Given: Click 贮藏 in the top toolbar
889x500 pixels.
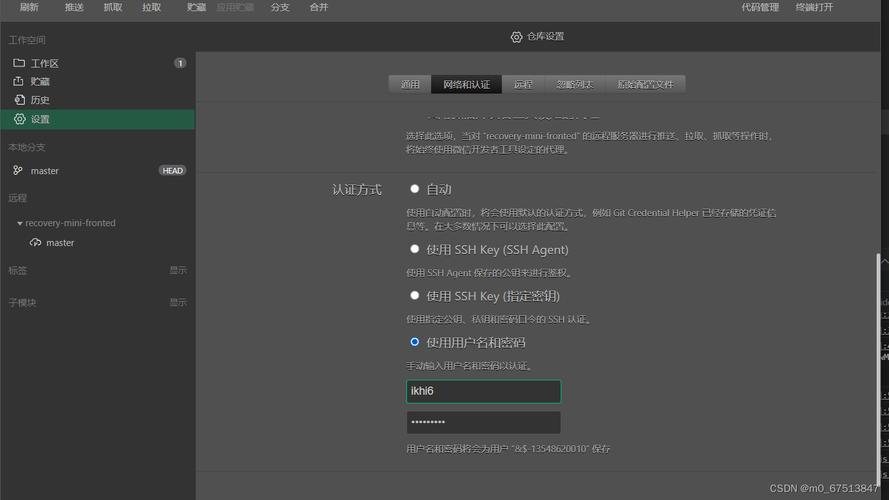Looking at the screenshot, I should point(196,7).
